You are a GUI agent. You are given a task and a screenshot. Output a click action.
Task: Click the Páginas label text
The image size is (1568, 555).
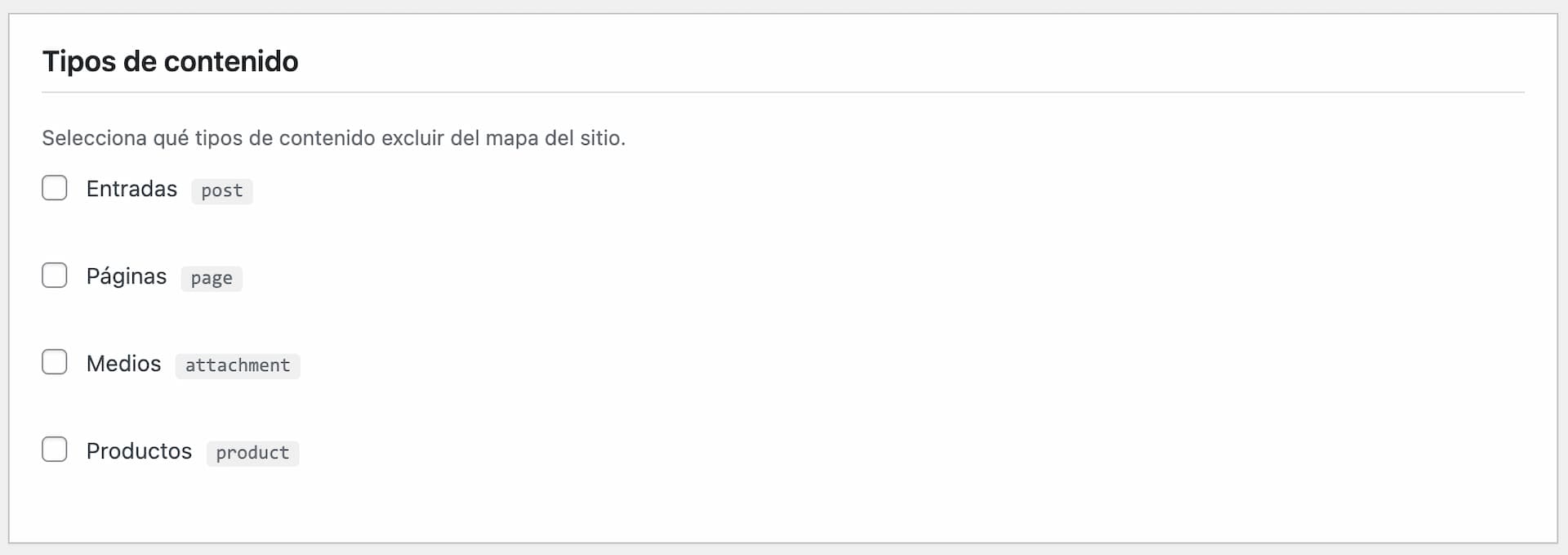pos(127,276)
